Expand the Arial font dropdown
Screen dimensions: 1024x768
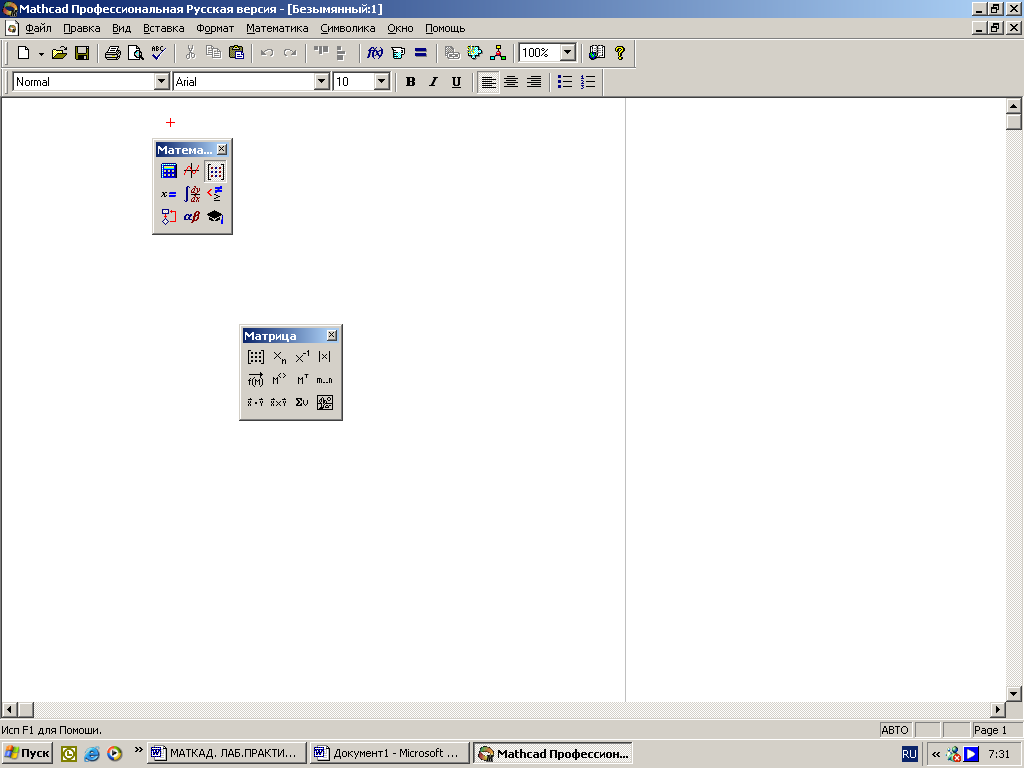[x=321, y=82]
